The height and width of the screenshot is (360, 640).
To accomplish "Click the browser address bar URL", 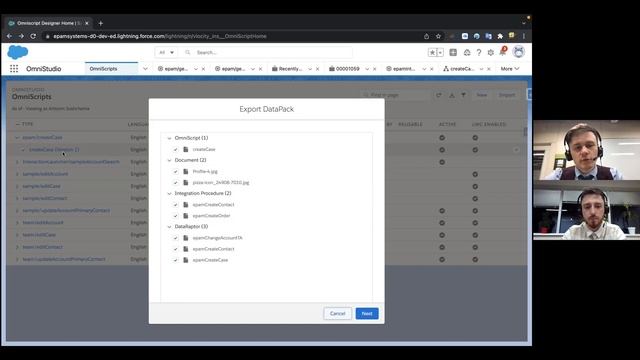I will [x=160, y=36].
